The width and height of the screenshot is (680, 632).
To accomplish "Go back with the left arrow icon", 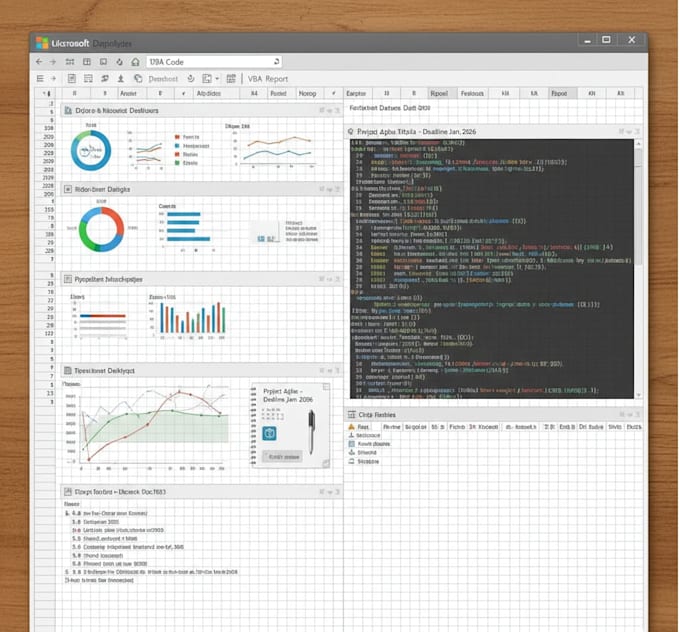I will click(39, 62).
